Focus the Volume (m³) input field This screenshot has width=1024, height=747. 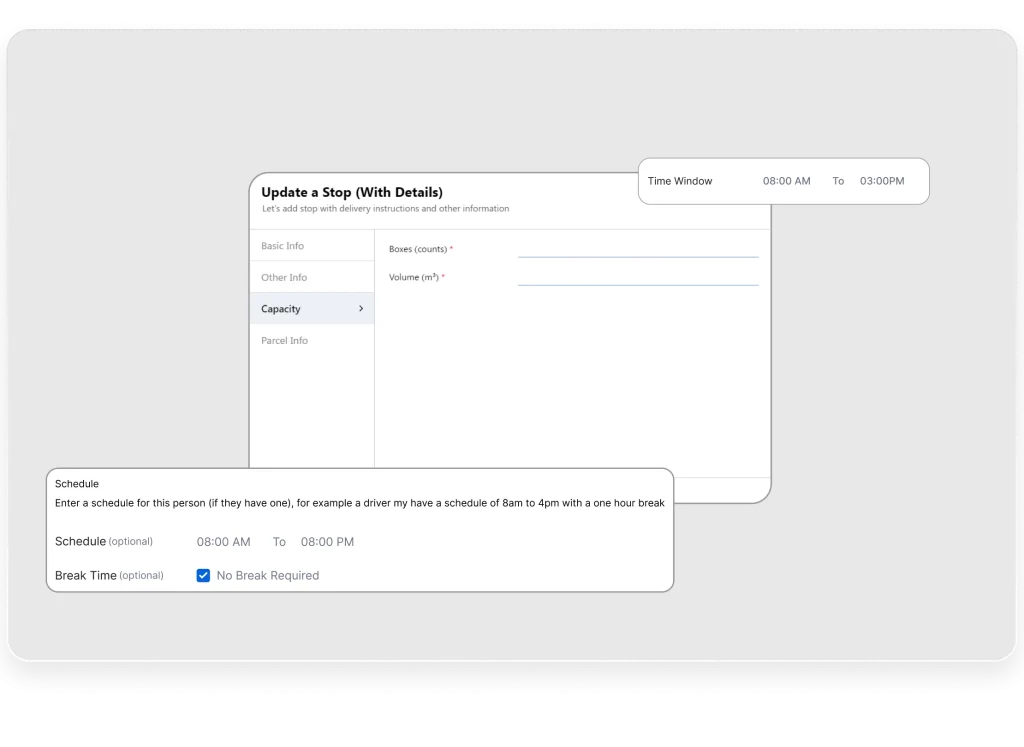point(638,277)
